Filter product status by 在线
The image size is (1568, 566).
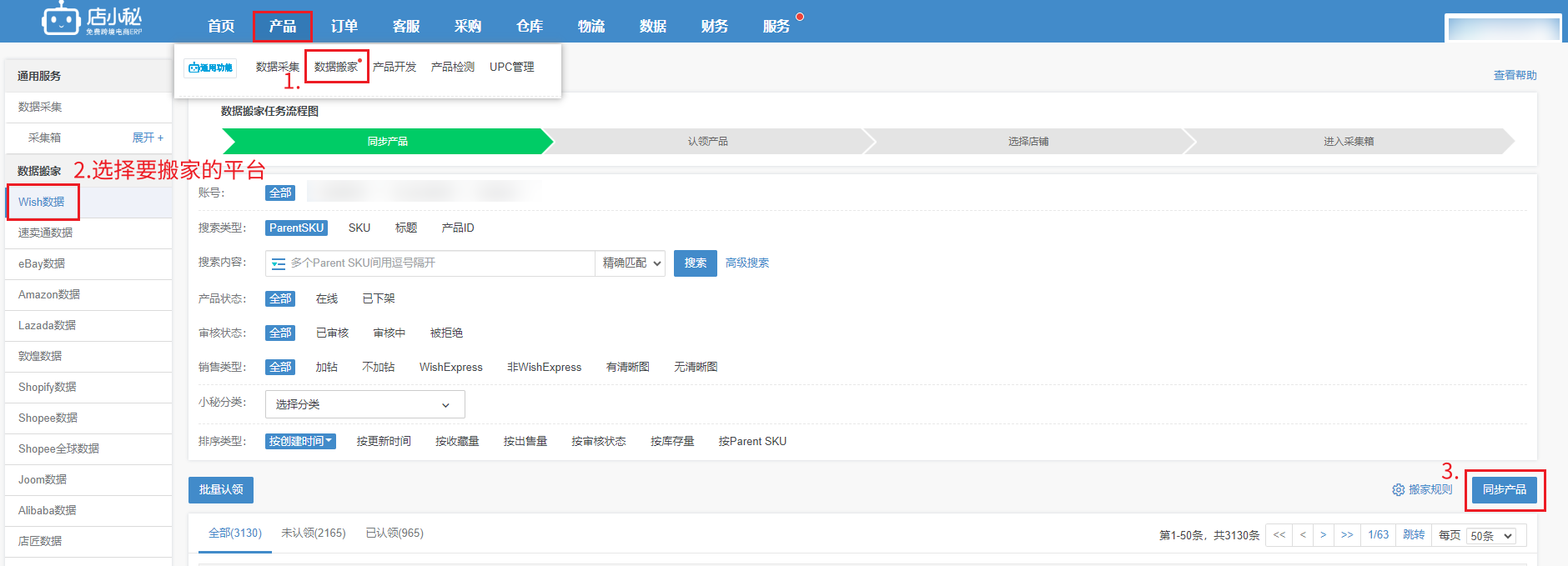click(327, 298)
